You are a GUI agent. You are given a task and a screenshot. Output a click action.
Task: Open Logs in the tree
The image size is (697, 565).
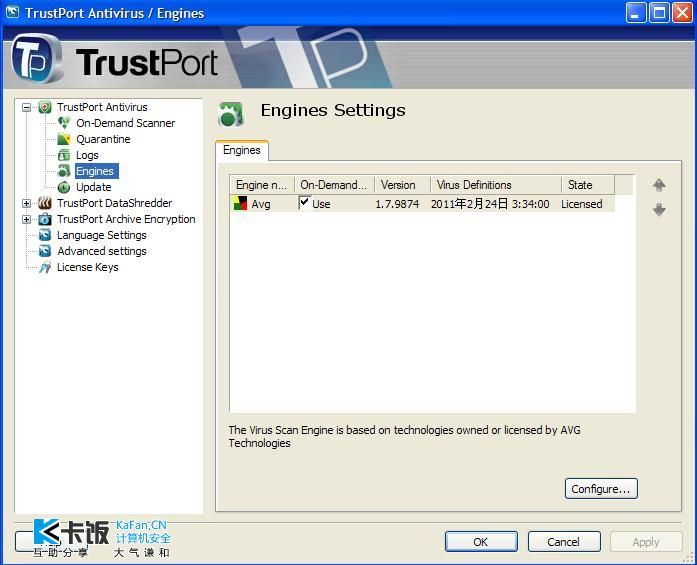87,155
